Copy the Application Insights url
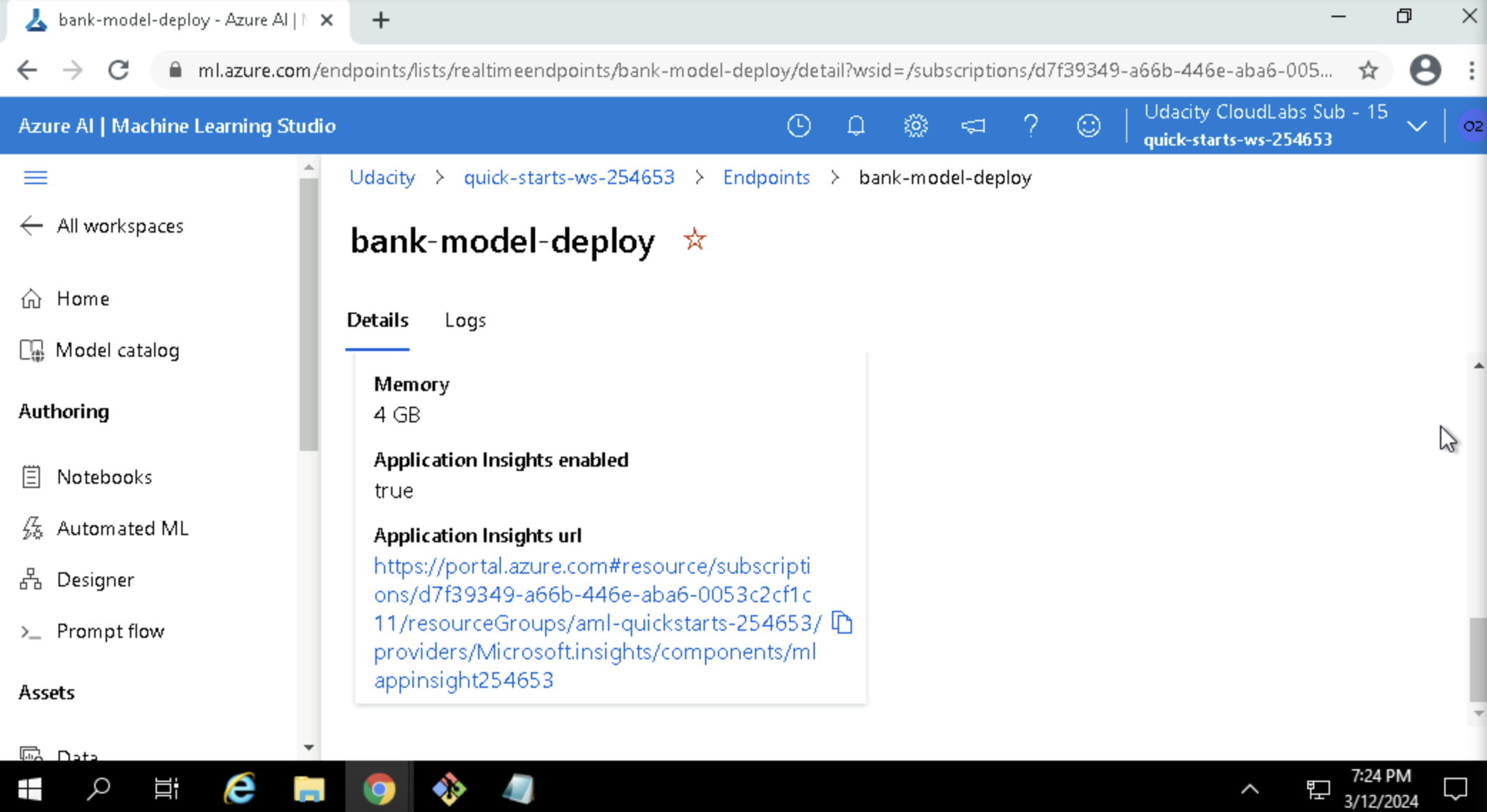The height and width of the screenshot is (812, 1487). 842,622
